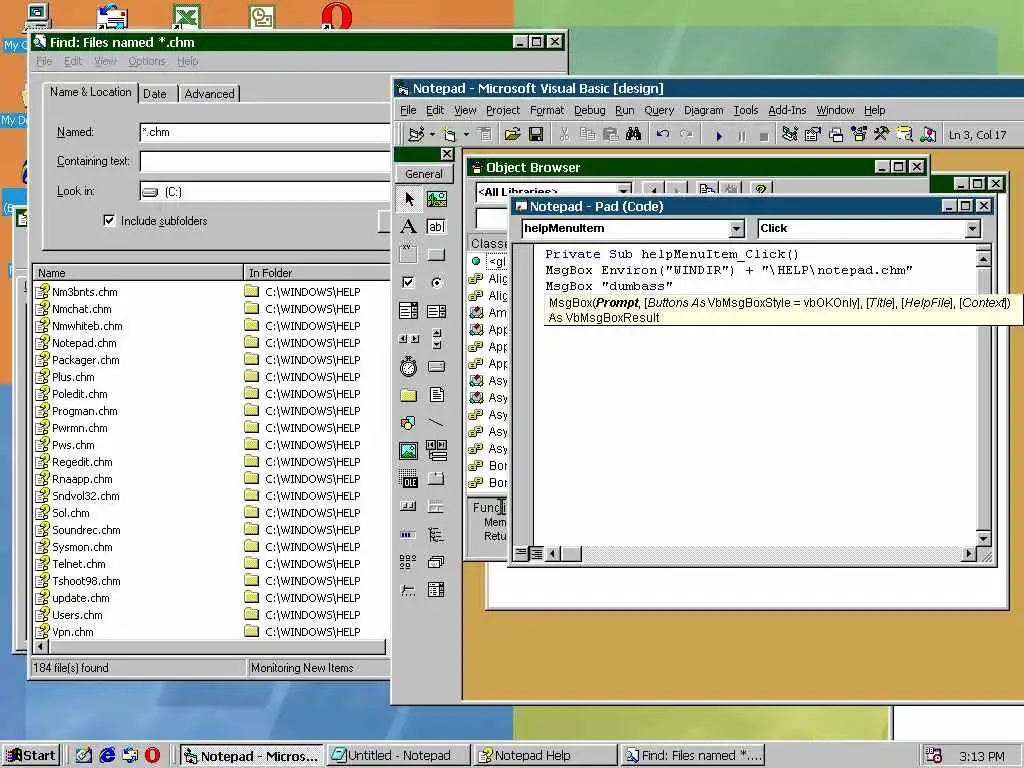This screenshot has width=1024, height=768.
Task: Click the Name column header in results list
Action: 138,273
